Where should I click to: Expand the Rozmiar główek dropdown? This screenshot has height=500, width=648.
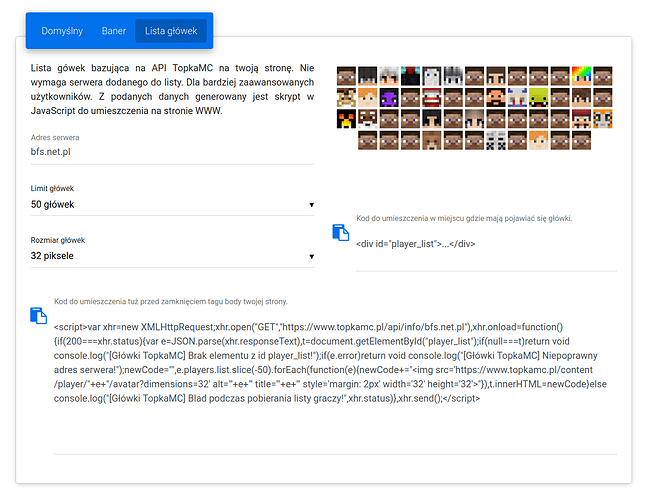(x=172, y=256)
